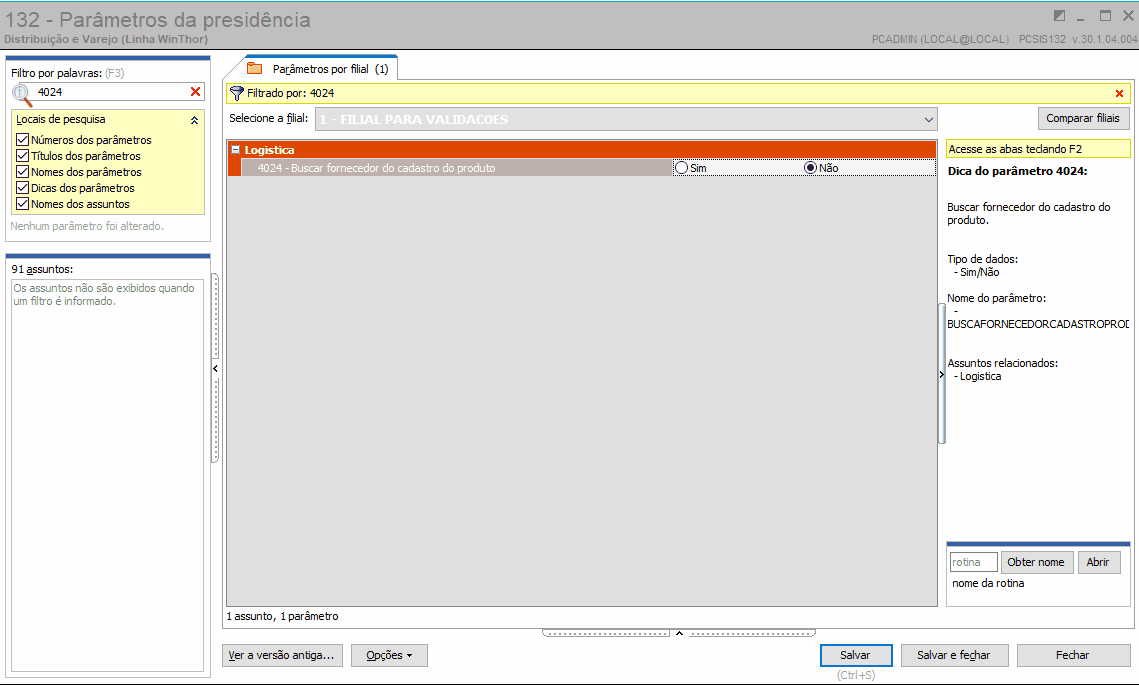Click bottom splitter up arrow
The width and height of the screenshot is (1139, 685).
(679, 633)
